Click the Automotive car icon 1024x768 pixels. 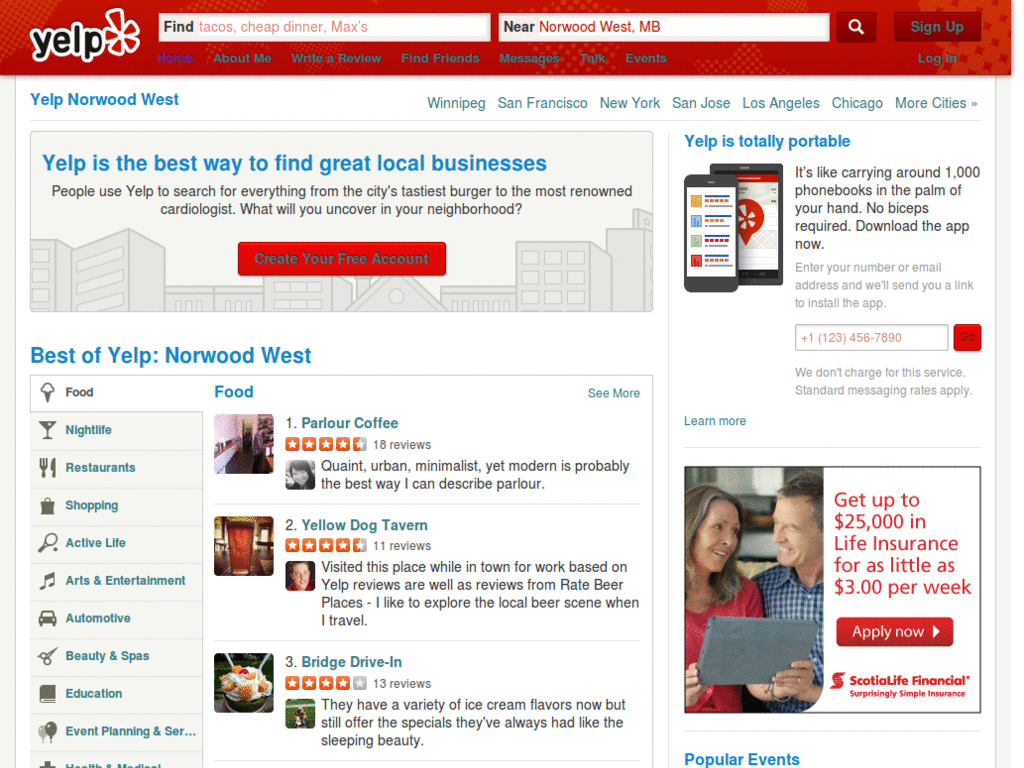click(x=46, y=619)
